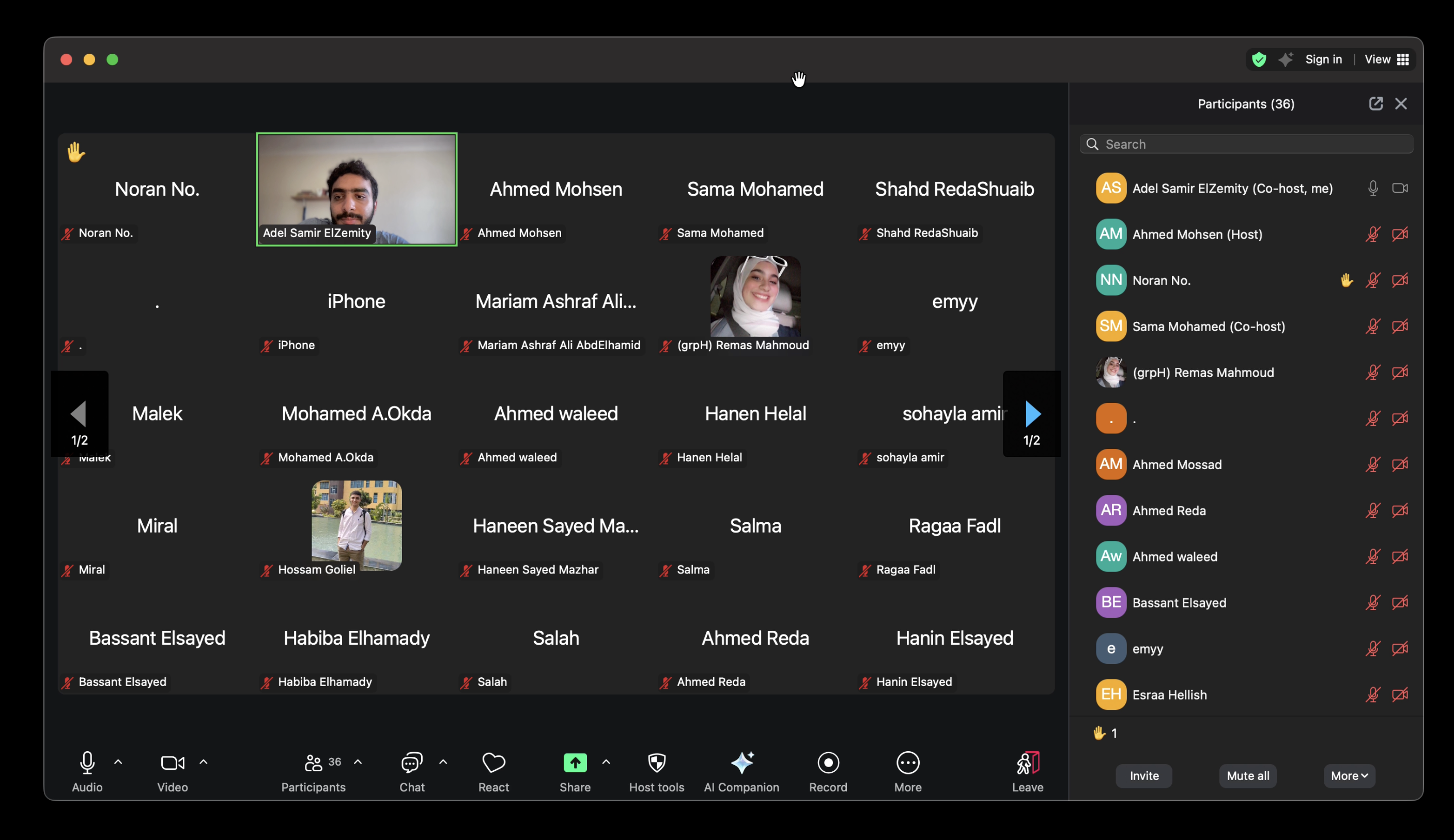Start screen sharing with the Share icon
Image resolution: width=1454 pixels, height=840 pixels.
pyautogui.click(x=575, y=763)
